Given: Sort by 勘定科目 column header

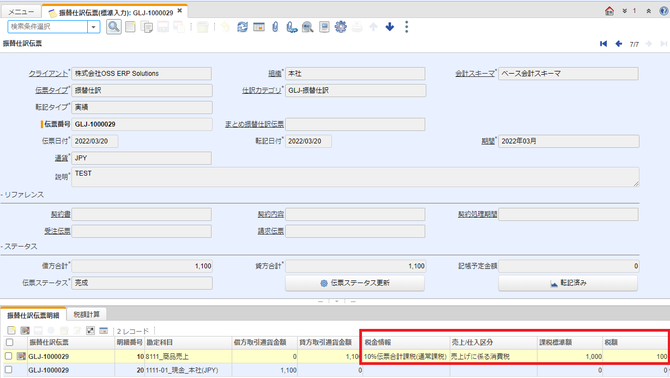Looking at the screenshot, I should point(188,342).
